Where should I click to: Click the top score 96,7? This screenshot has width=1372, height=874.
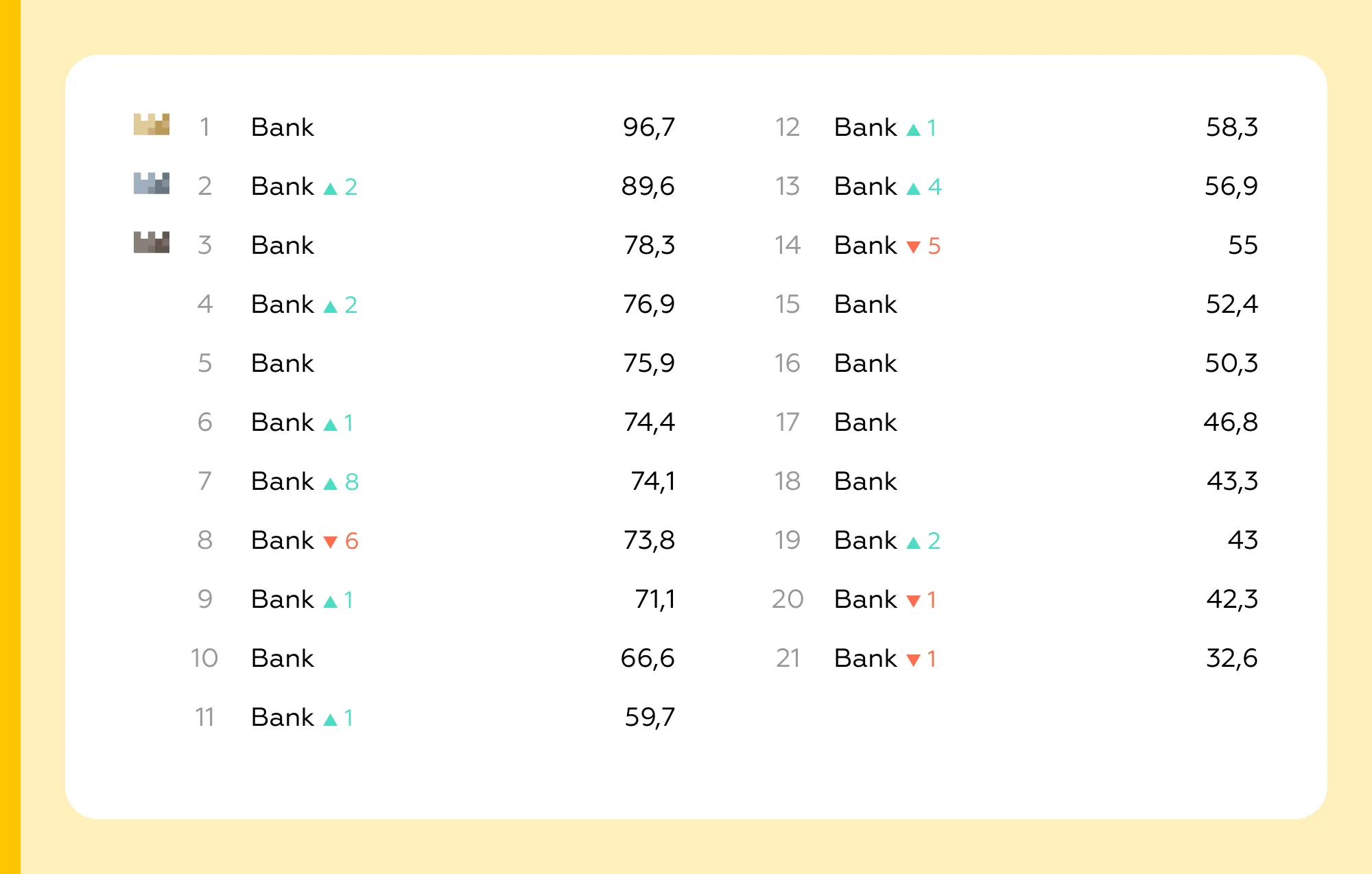click(648, 127)
